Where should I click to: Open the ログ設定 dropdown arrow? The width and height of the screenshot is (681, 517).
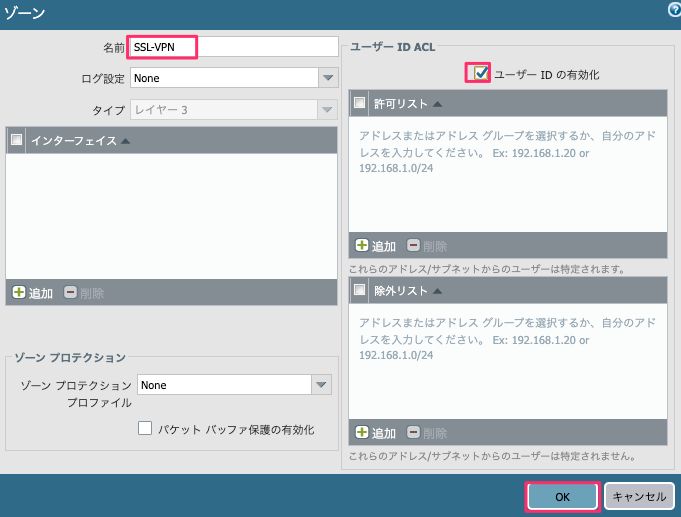pos(328,78)
